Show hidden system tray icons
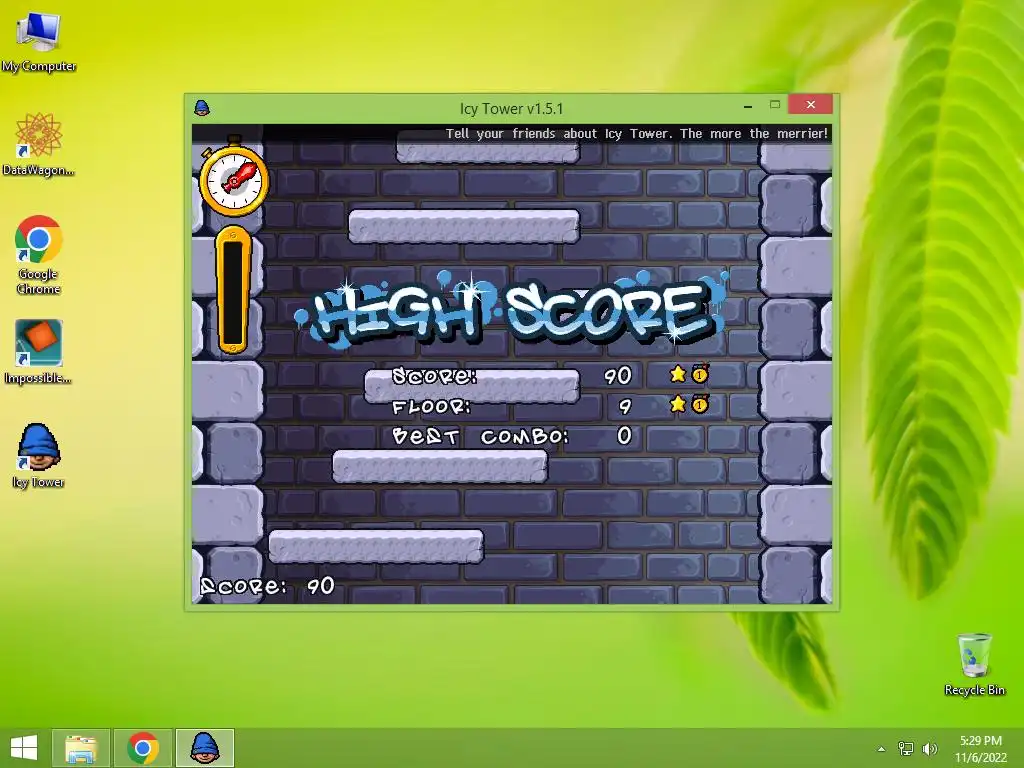Viewport: 1024px width, 768px height. 882,749
